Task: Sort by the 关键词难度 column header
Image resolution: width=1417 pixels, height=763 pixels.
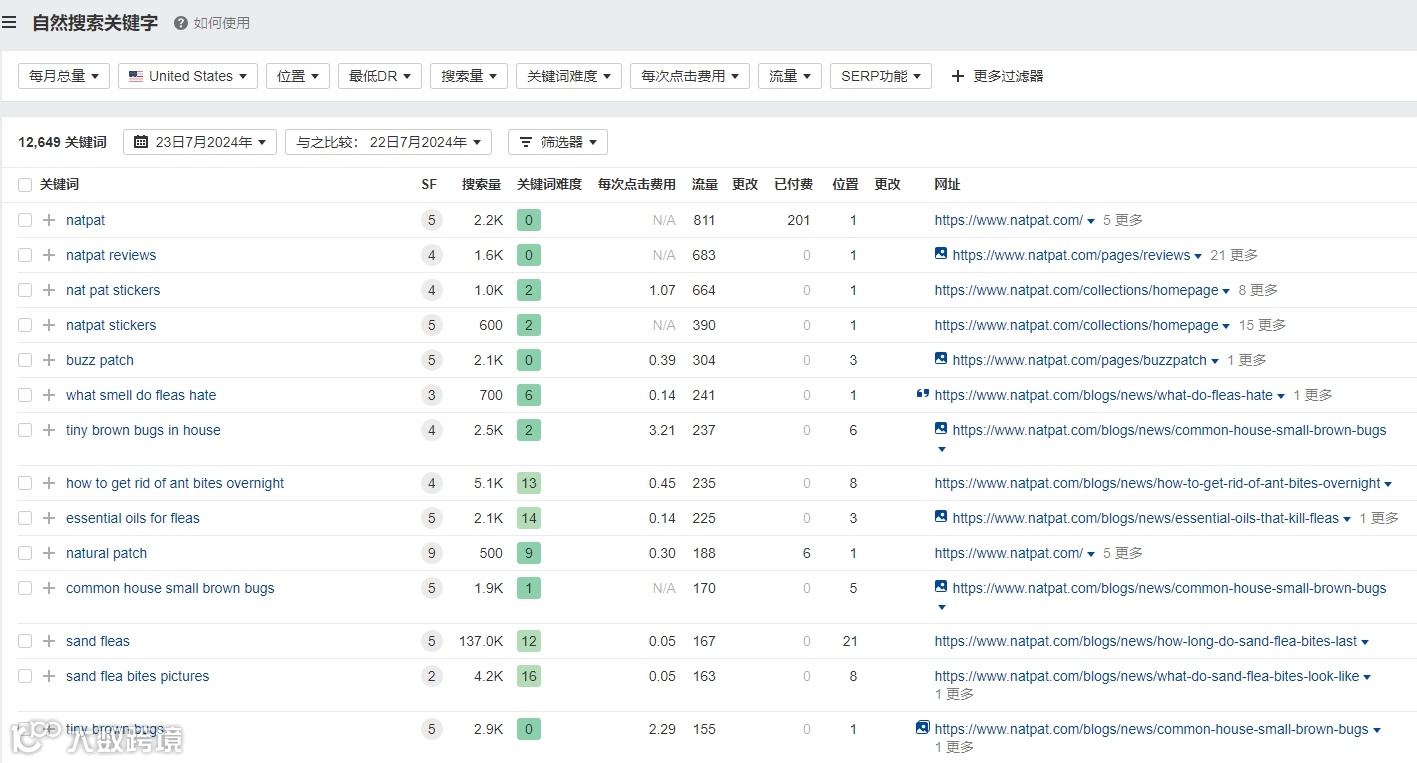Action: coord(549,185)
